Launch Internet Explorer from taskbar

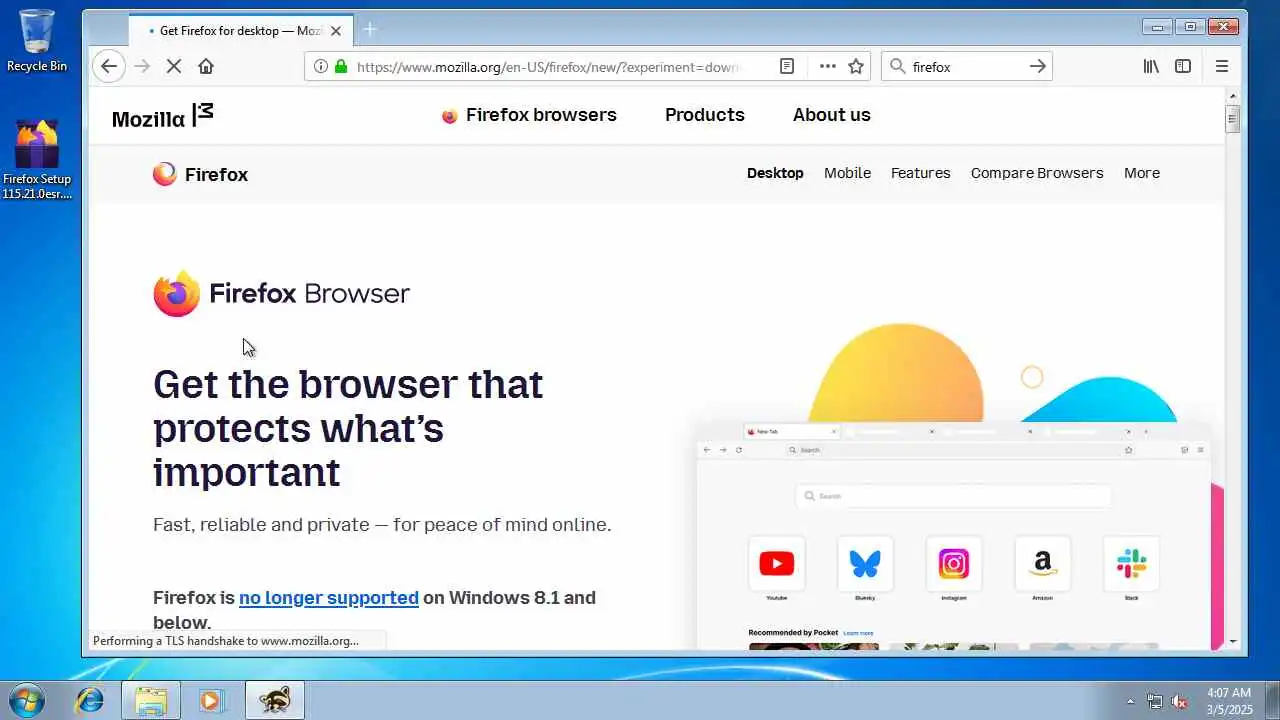pos(90,700)
